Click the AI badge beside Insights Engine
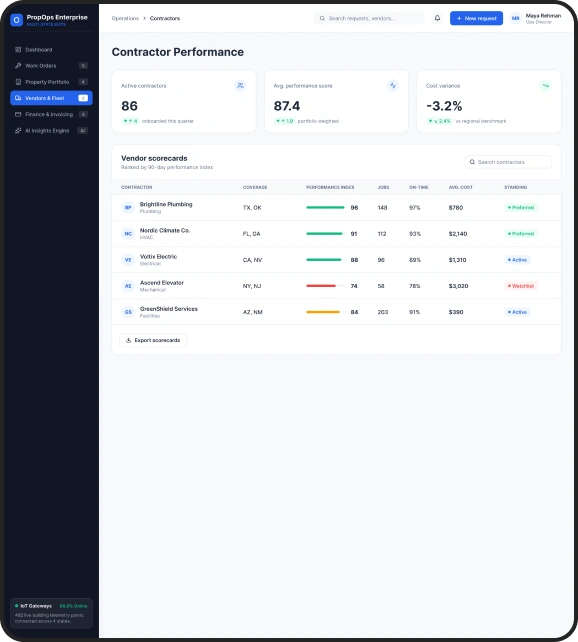Viewport: 578px width, 642px height. [83, 131]
